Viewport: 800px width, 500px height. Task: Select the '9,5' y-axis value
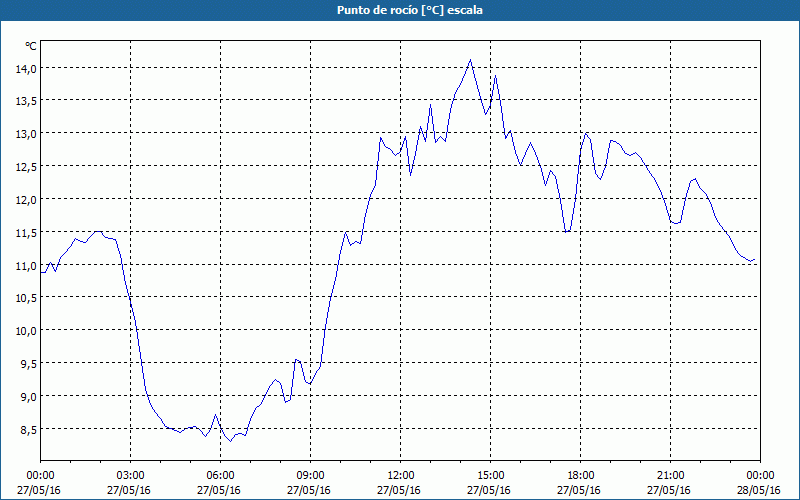coord(29,364)
